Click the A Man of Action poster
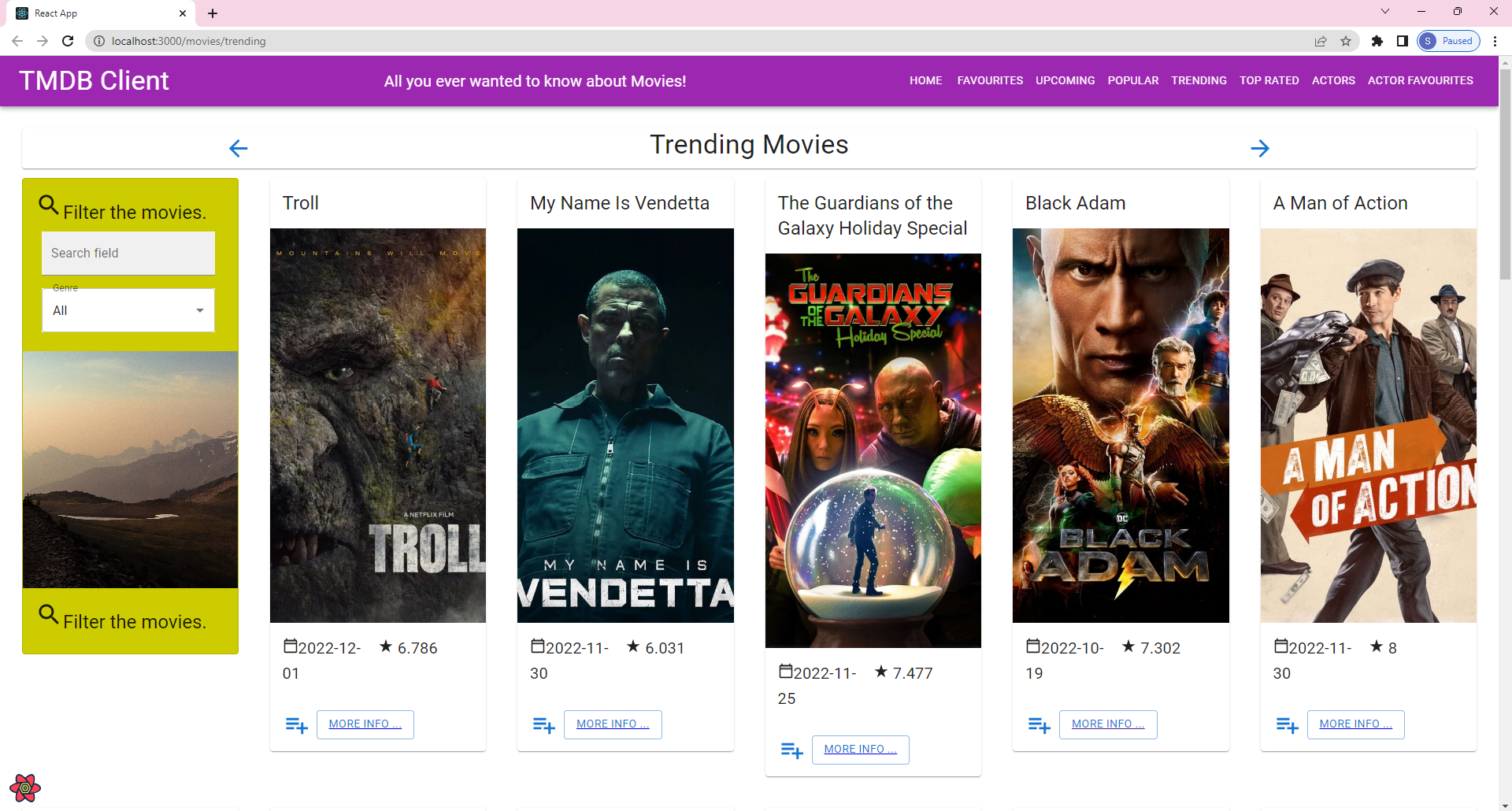Viewport: 1512px width, 811px height. click(1368, 425)
